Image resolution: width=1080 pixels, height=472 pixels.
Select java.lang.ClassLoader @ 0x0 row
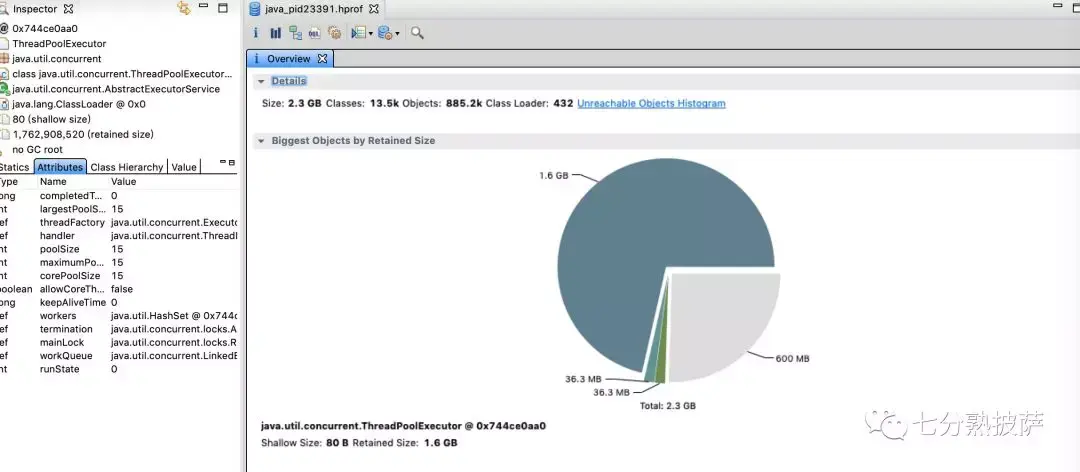click(118, 104)
